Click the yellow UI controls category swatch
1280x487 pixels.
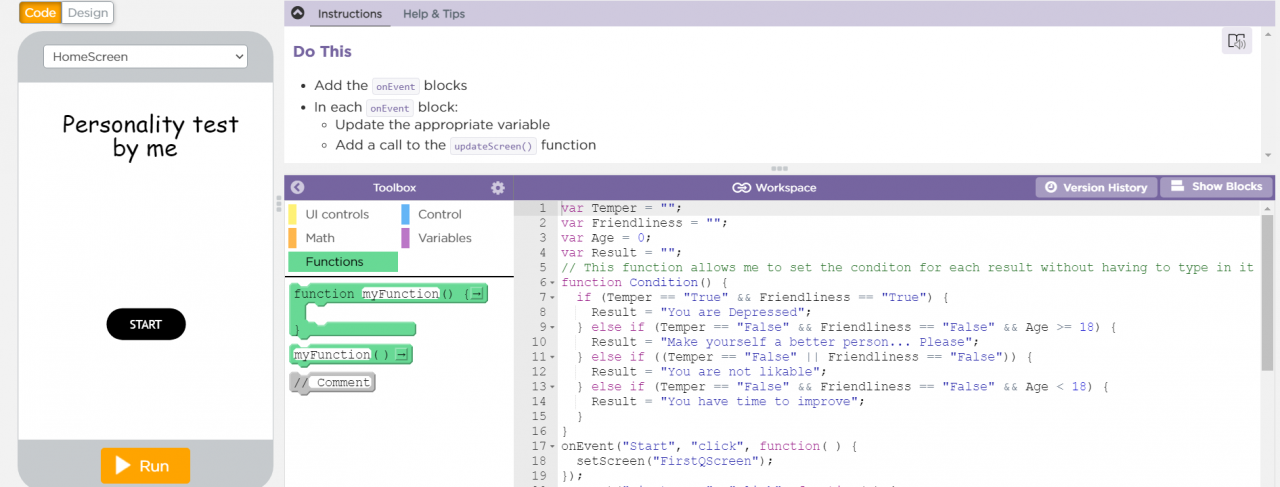[292, 214]
